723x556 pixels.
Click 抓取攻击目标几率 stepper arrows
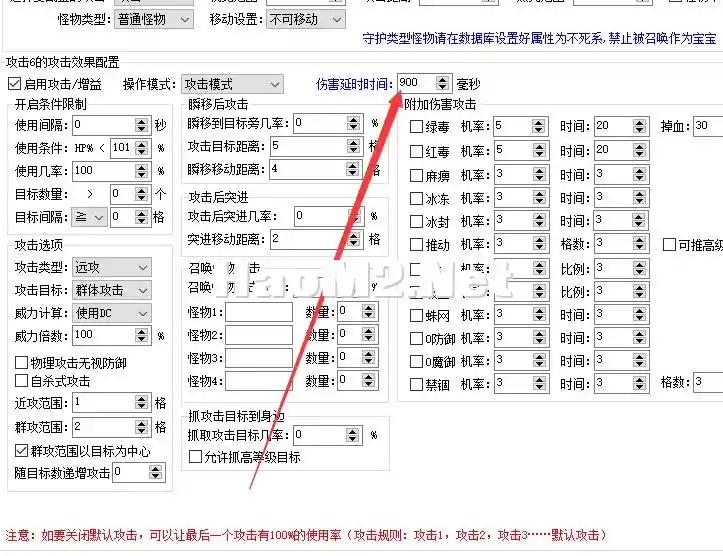pyautogui.click(x=352, y=435)
